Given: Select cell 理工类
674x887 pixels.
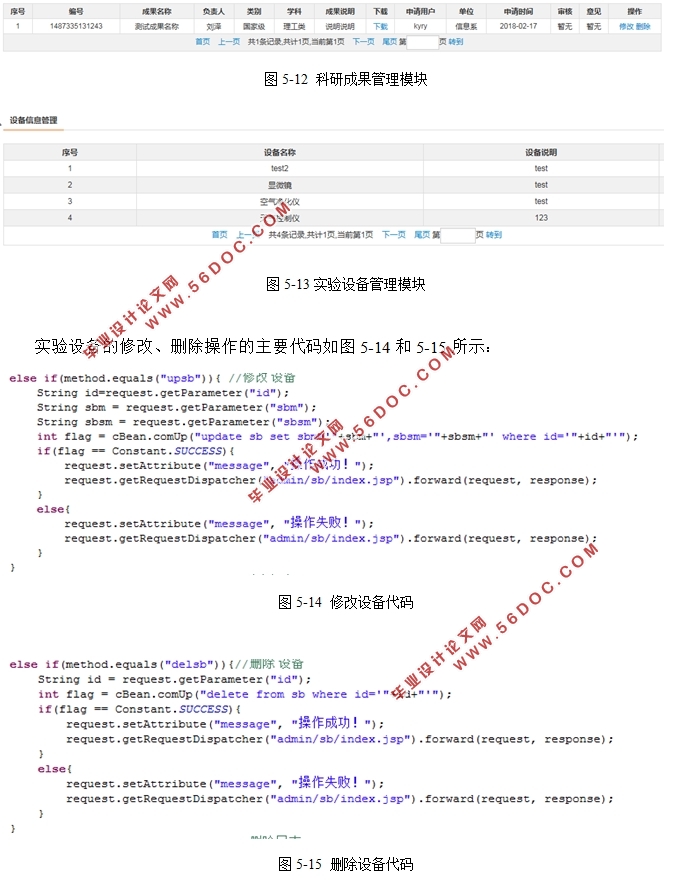Looking at the screenshot, I should (x=294, y=27).
